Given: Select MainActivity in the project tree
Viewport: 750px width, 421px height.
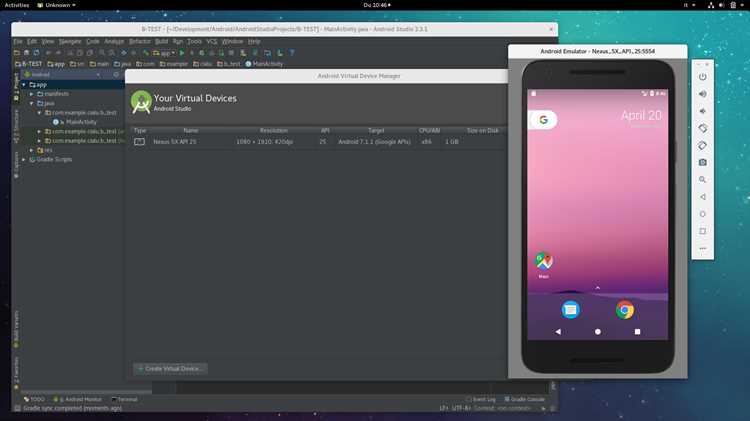Looking at the screenshot, I should click(x=75, y=122).
